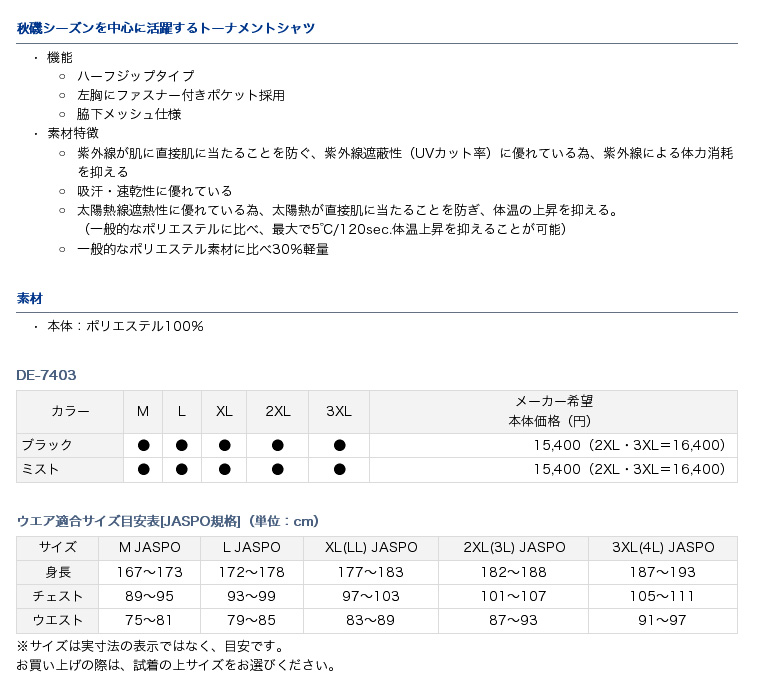Click the height cell '182～188'

(514, 572)
